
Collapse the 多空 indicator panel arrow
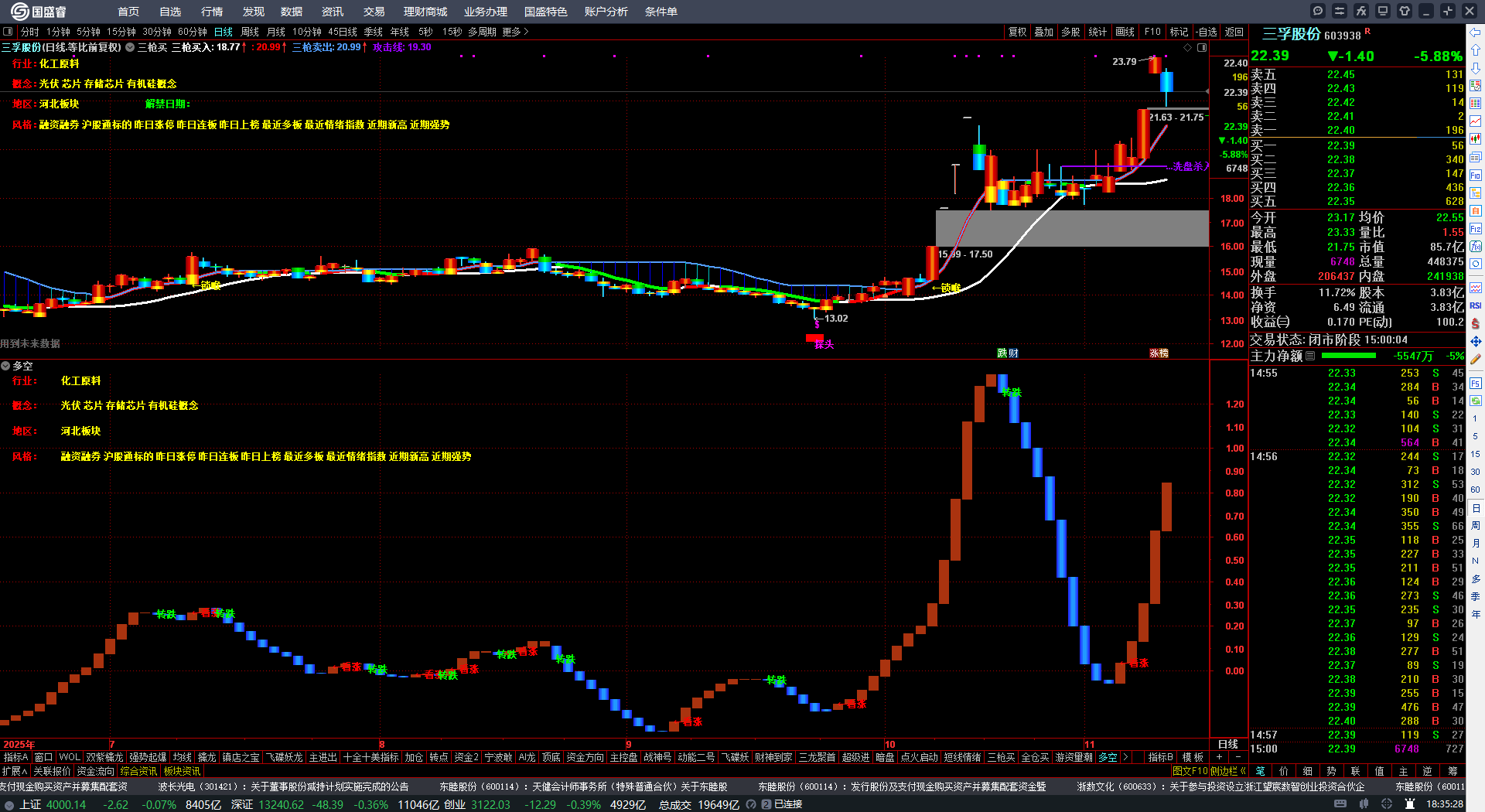[x=5, y=366]
